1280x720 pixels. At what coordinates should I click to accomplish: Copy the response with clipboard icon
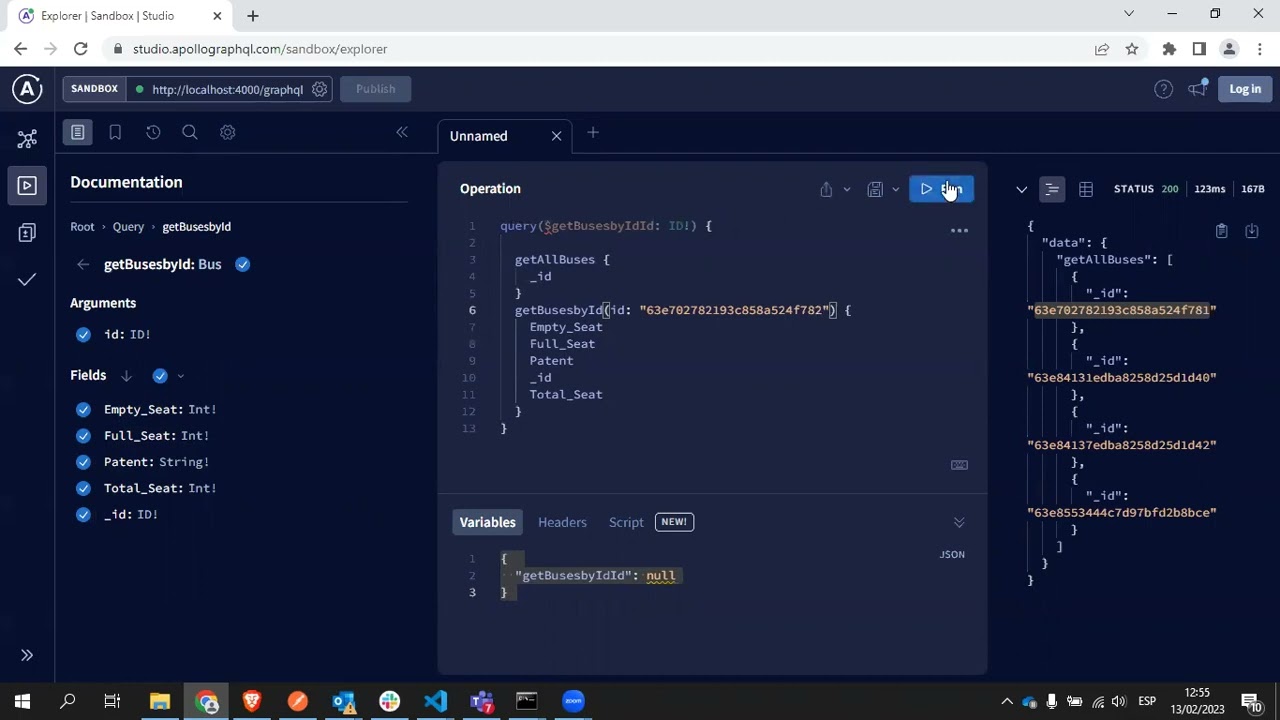coord(1221,231)
